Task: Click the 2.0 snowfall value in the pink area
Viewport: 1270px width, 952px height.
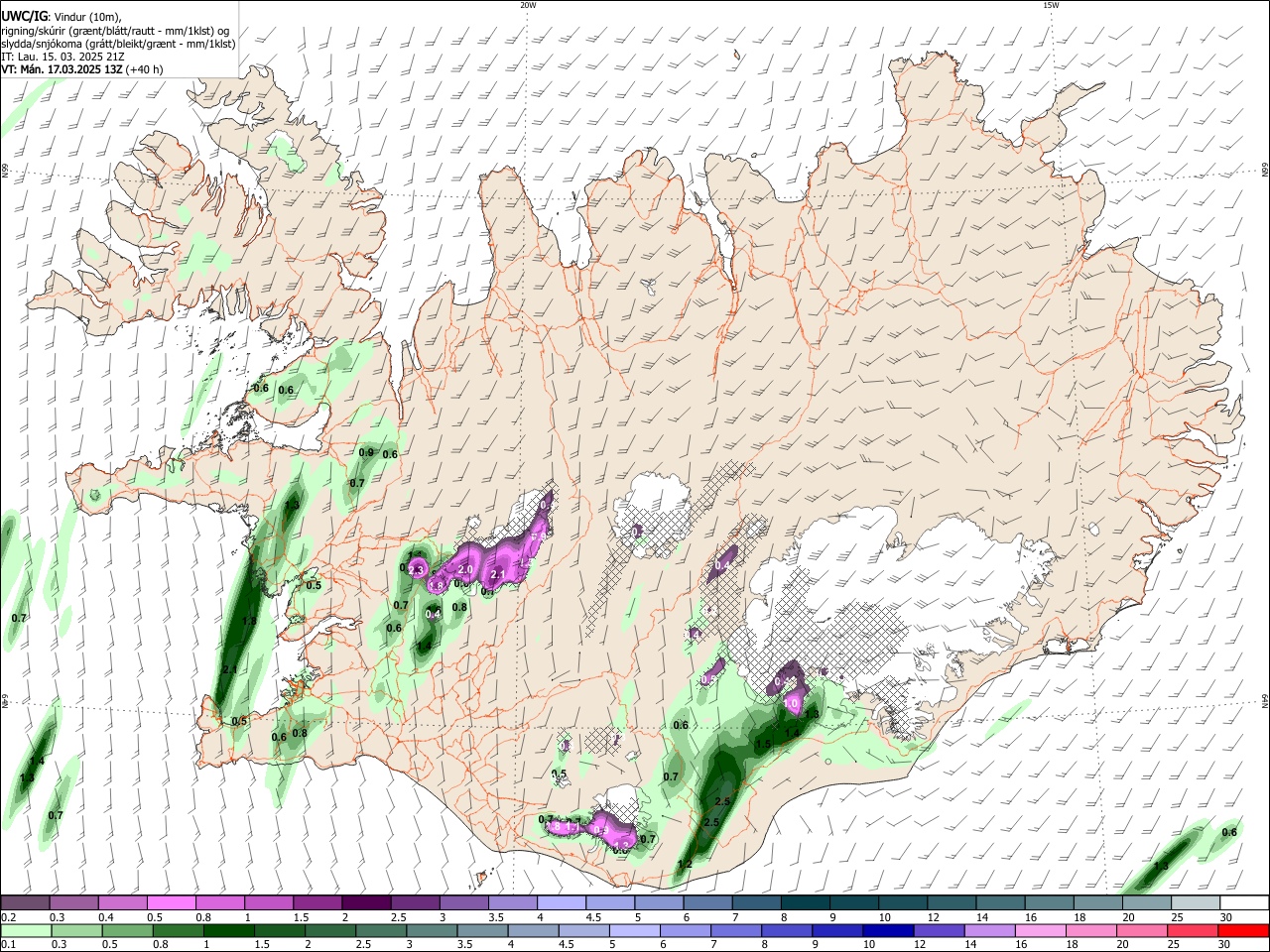Action: pyautogui.click(x=464, y=569)
